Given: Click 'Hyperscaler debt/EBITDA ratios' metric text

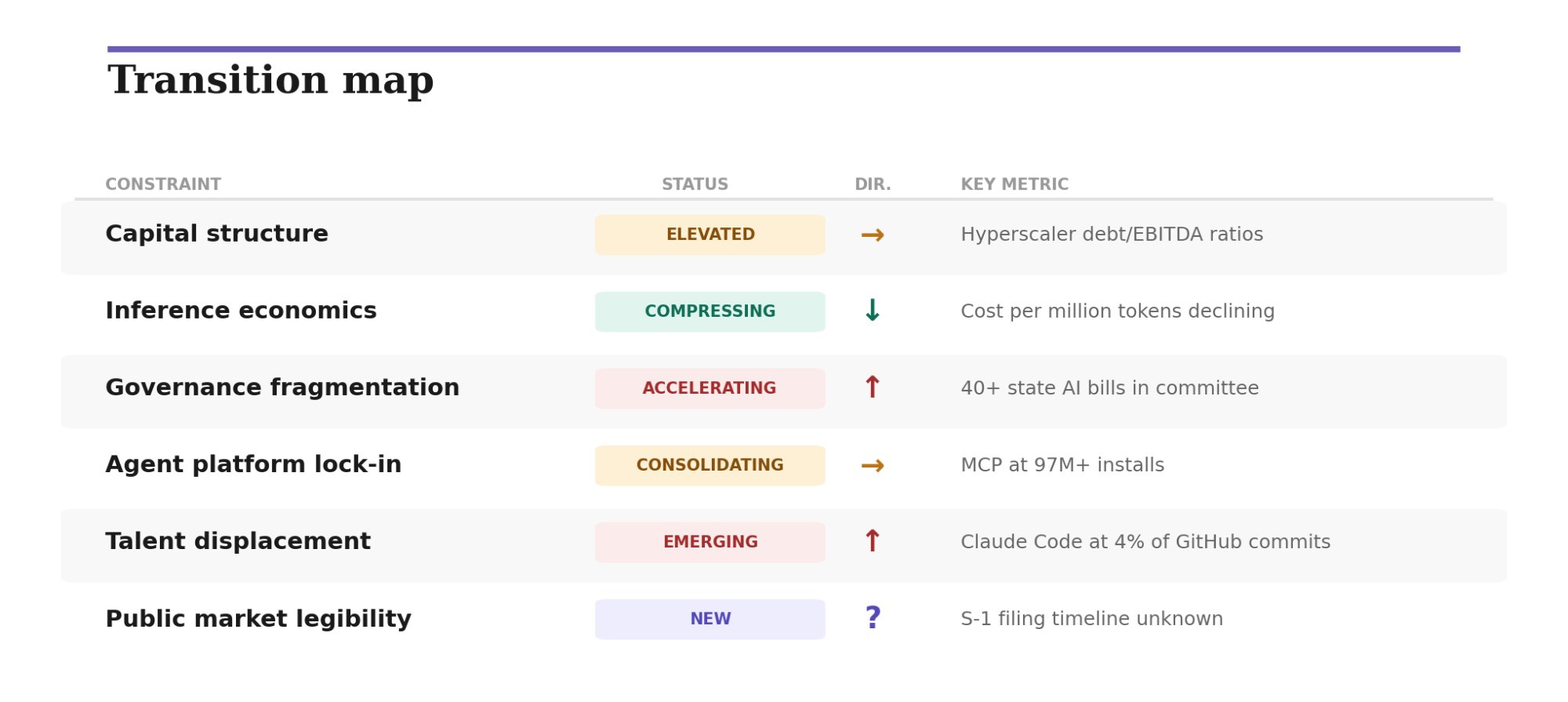Looking at the screenshot, I should (x=1112, y=235).
